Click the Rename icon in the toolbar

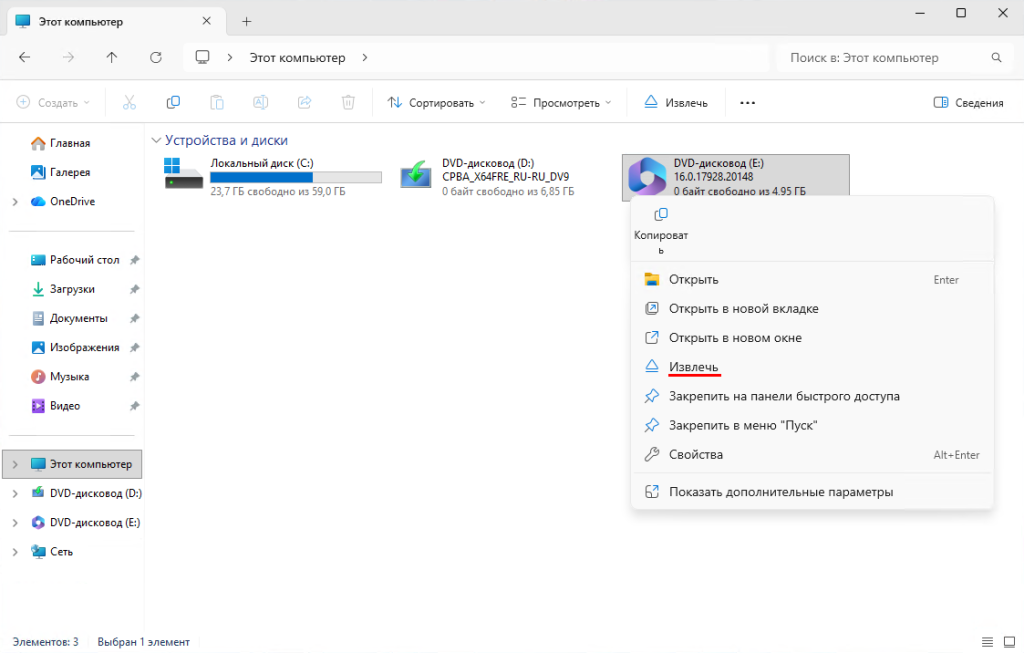(x=261, y=103)
